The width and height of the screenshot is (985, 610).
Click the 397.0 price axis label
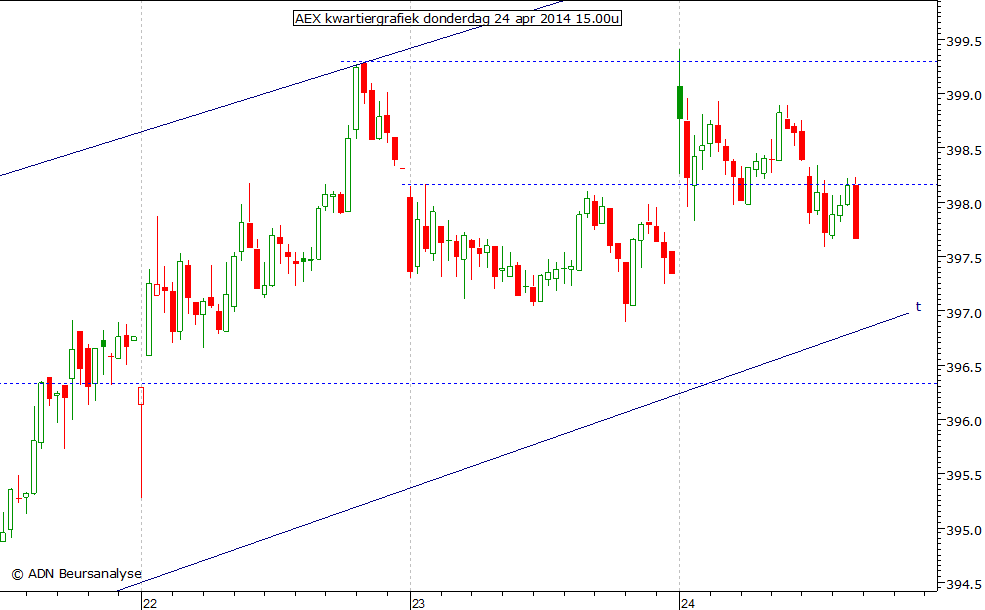click(964, 313)
